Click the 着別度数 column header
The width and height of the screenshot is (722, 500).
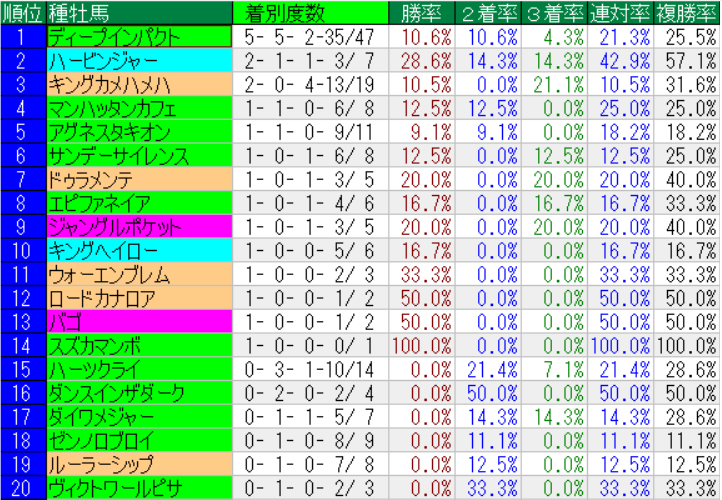285,13
